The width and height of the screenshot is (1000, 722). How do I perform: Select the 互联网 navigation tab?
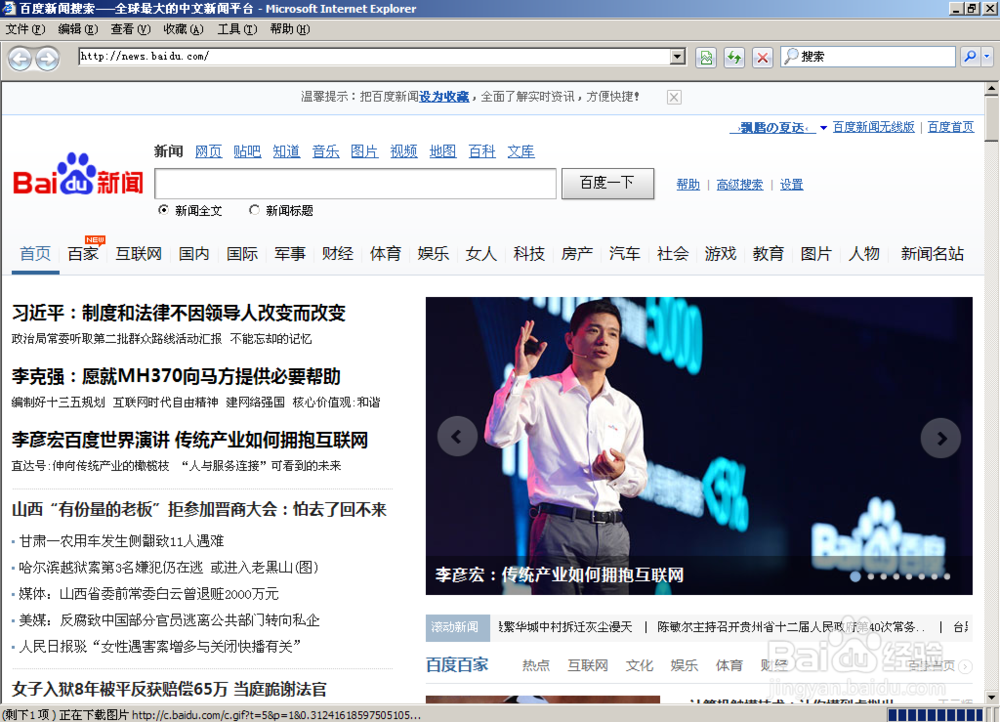coord(138,254)
